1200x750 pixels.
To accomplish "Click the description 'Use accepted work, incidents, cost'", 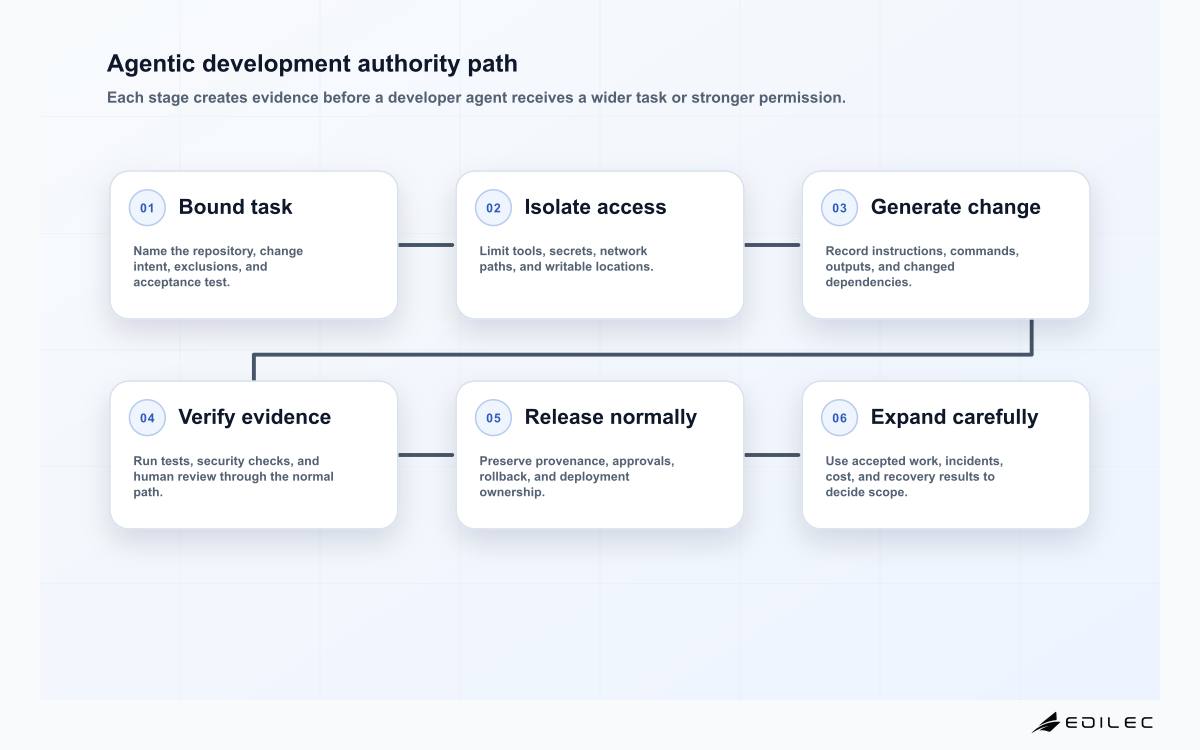I will tap(914, 476).
